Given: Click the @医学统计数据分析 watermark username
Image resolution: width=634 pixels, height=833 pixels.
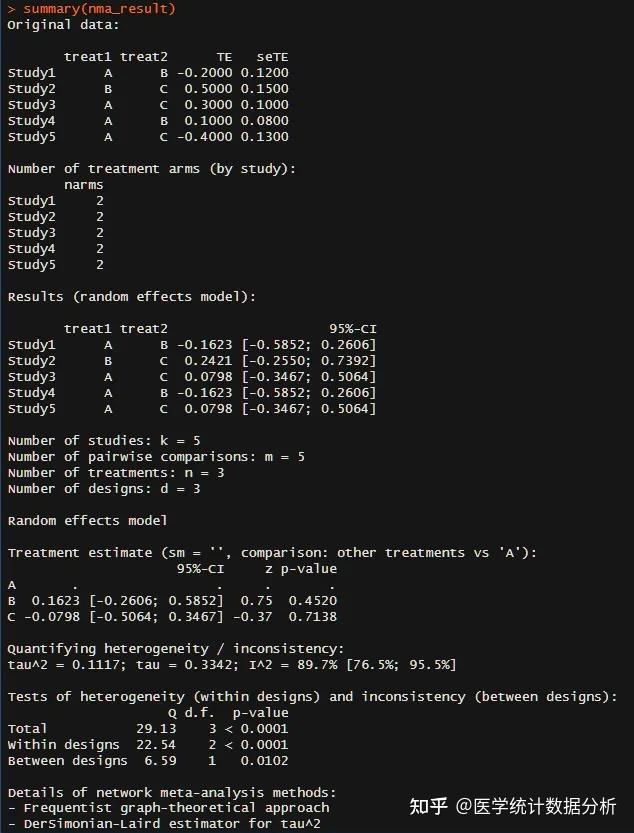Looking at the screenshot, I should [537, 806].
